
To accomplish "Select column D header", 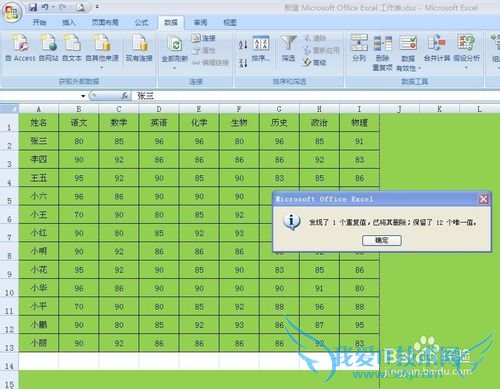I will [159, 109].
